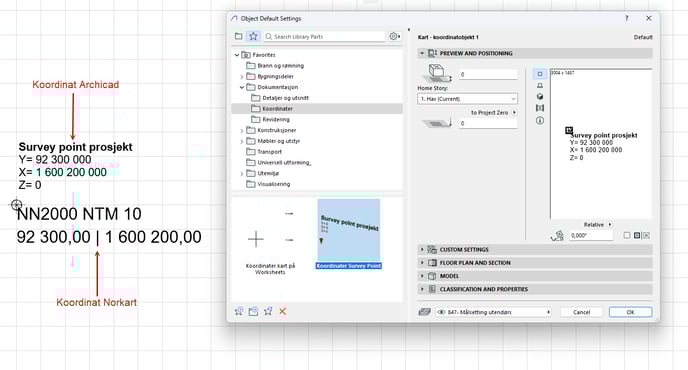Toggle the Favorites star view button
This screenshot has width=688, height=370.
coord(253,36)
